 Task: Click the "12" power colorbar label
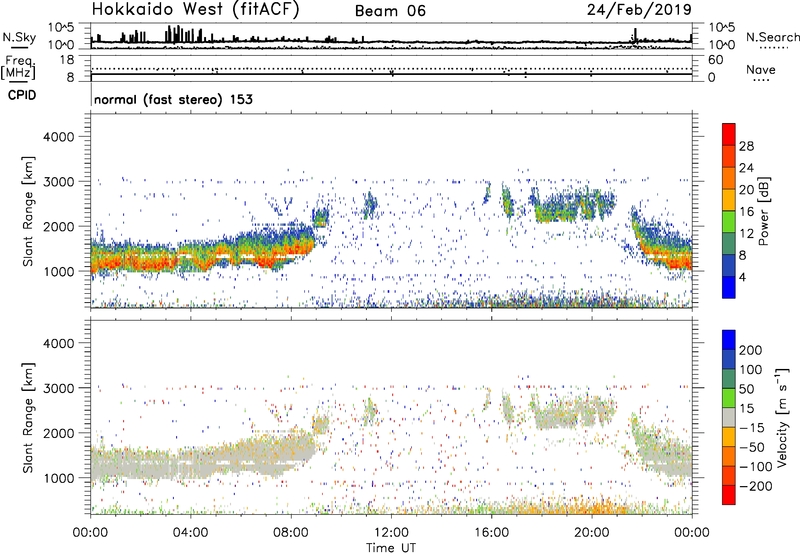coord(746,234)
